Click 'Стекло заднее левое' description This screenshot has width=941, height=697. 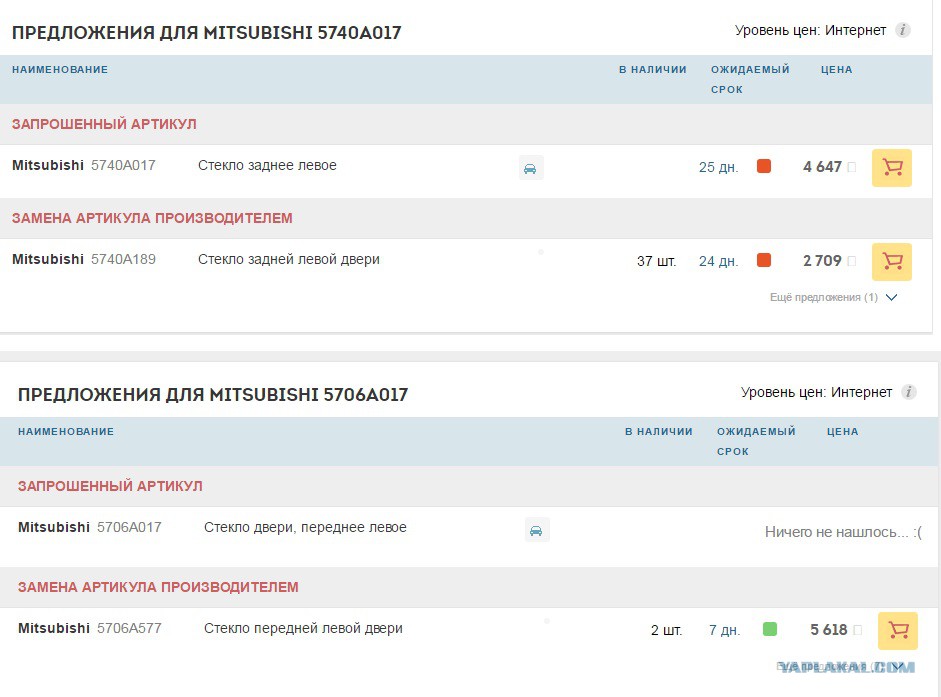coord(267,165)
